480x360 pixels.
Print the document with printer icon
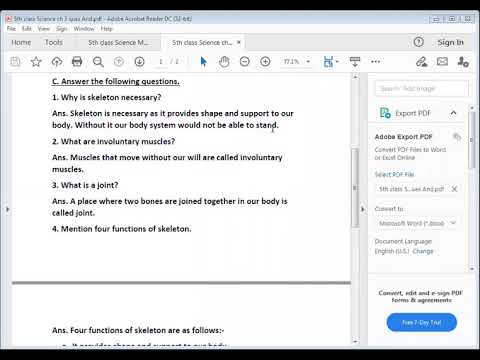[x=77, y=62]
